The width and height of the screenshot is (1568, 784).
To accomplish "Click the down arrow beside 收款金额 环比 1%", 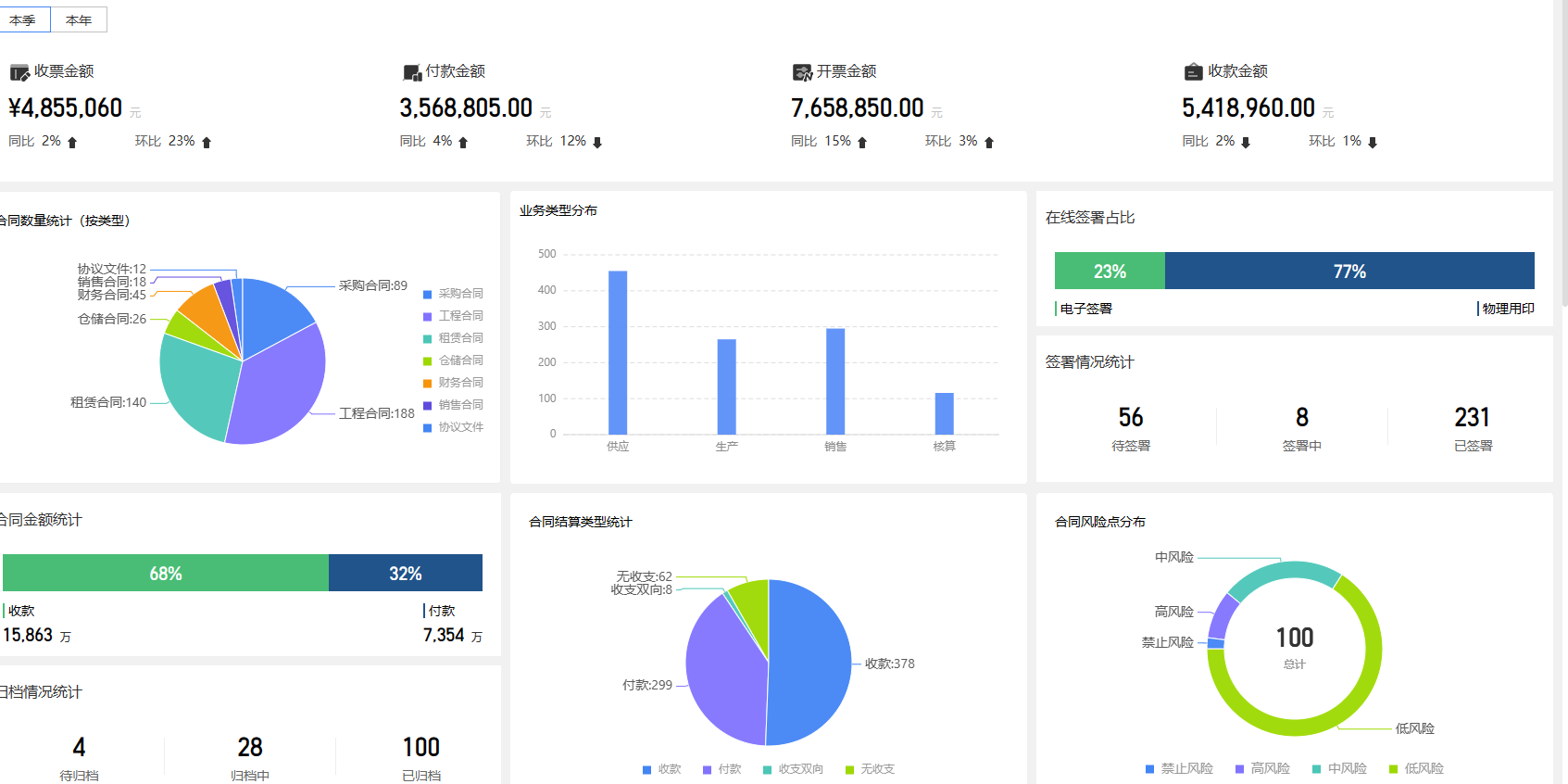I will click(1373, 142).
